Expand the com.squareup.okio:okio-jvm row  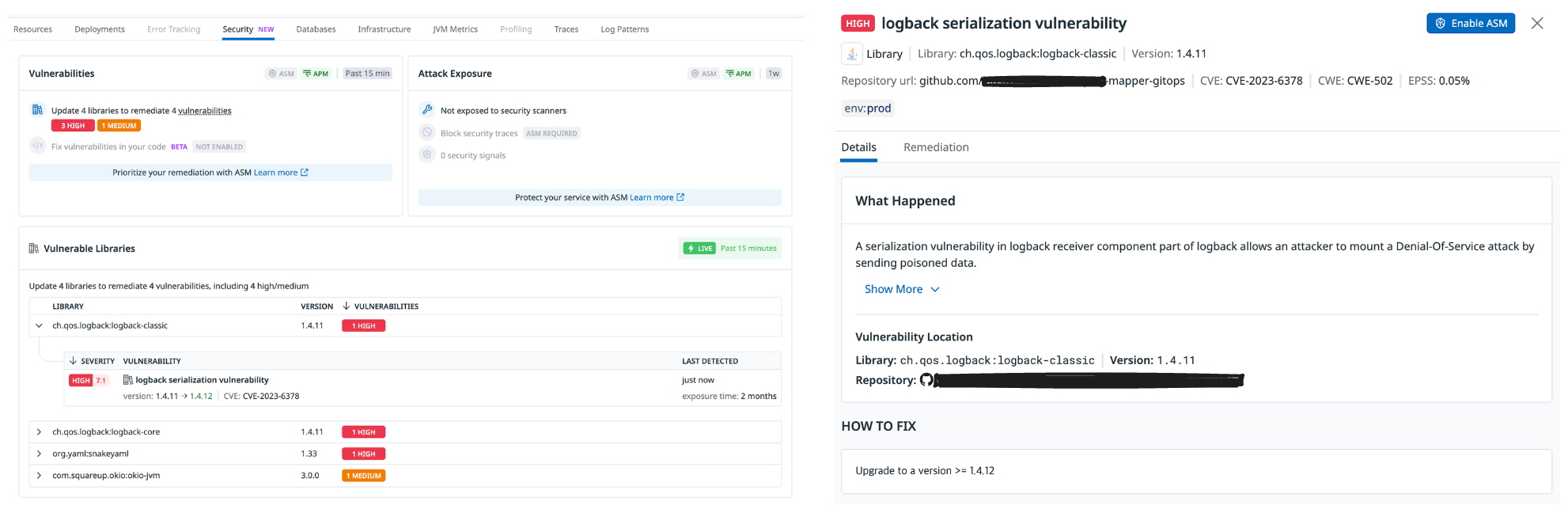[x=39, y=475]
